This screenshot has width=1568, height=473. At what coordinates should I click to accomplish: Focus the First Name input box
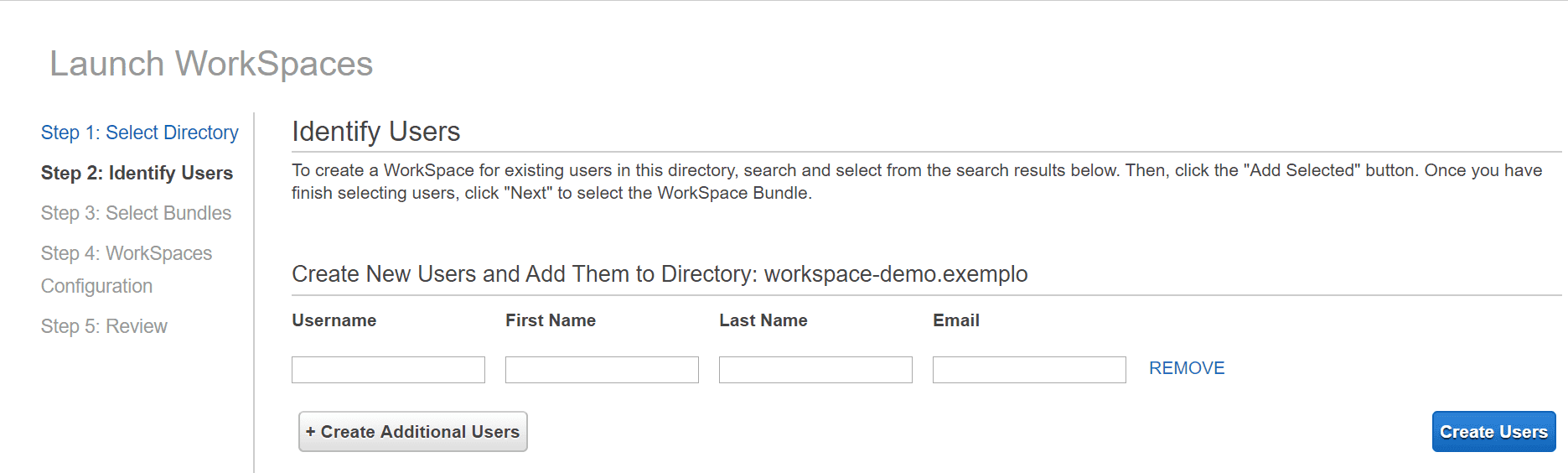[x=602, y=370]
